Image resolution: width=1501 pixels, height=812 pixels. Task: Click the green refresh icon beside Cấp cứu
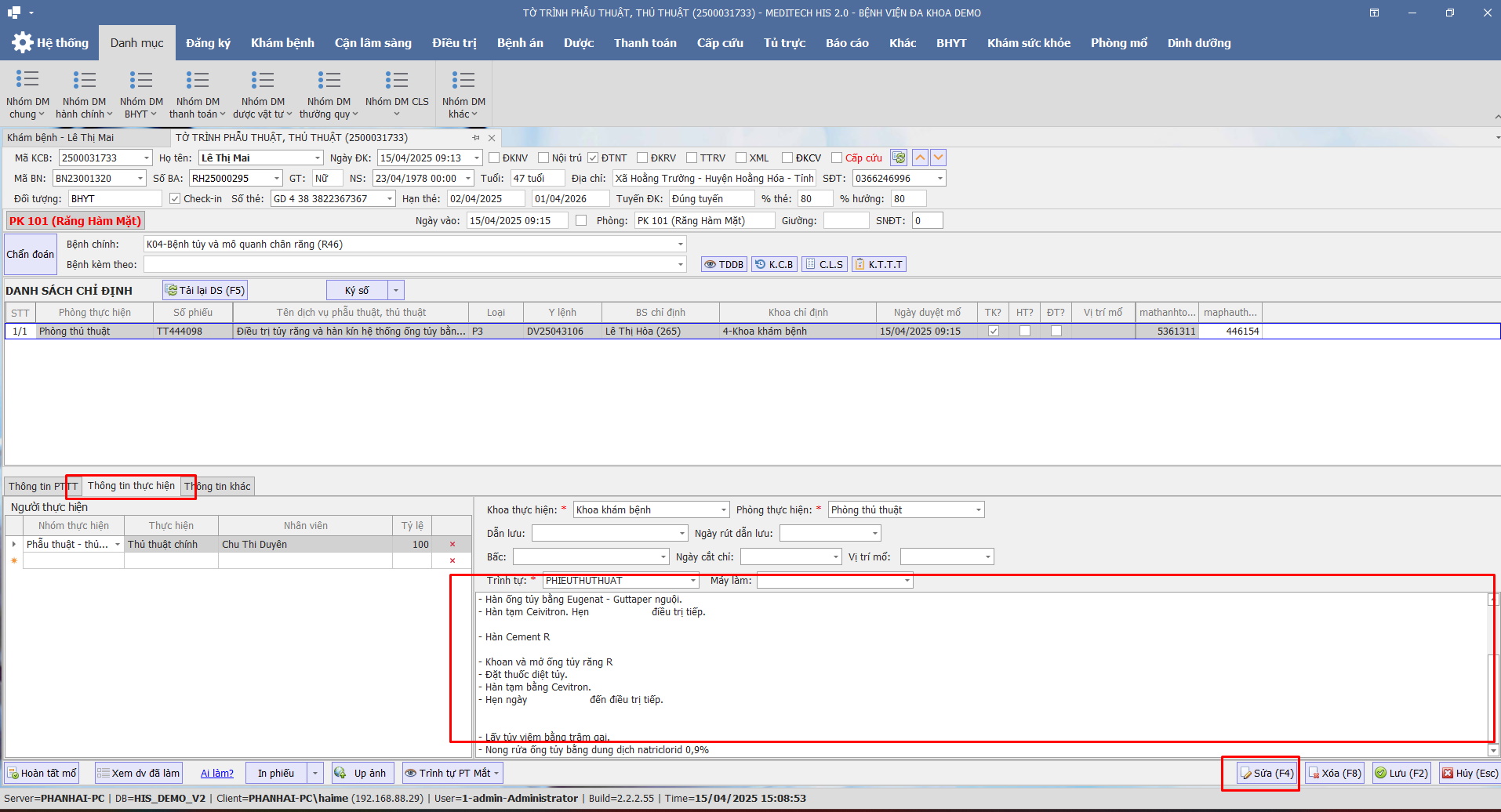click(899, 158)
